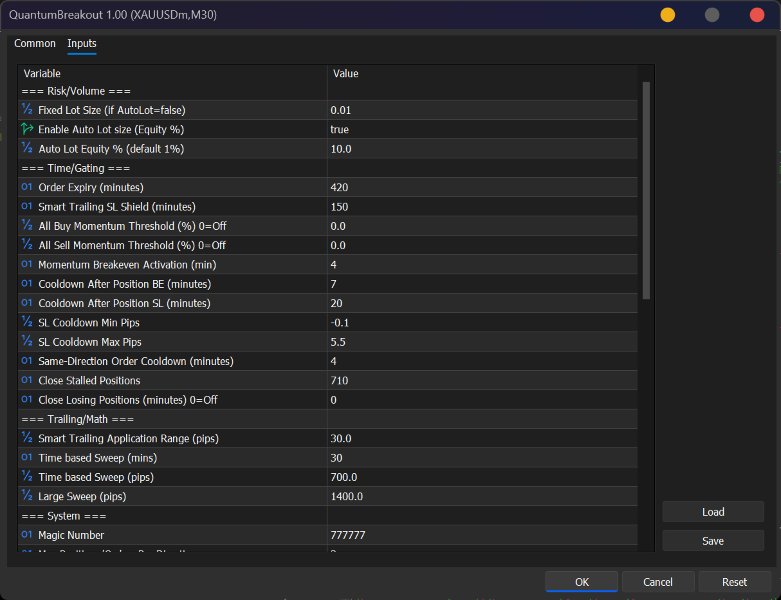Click the double-type icon beside Large Sweep (pips)

coord(27,496)
